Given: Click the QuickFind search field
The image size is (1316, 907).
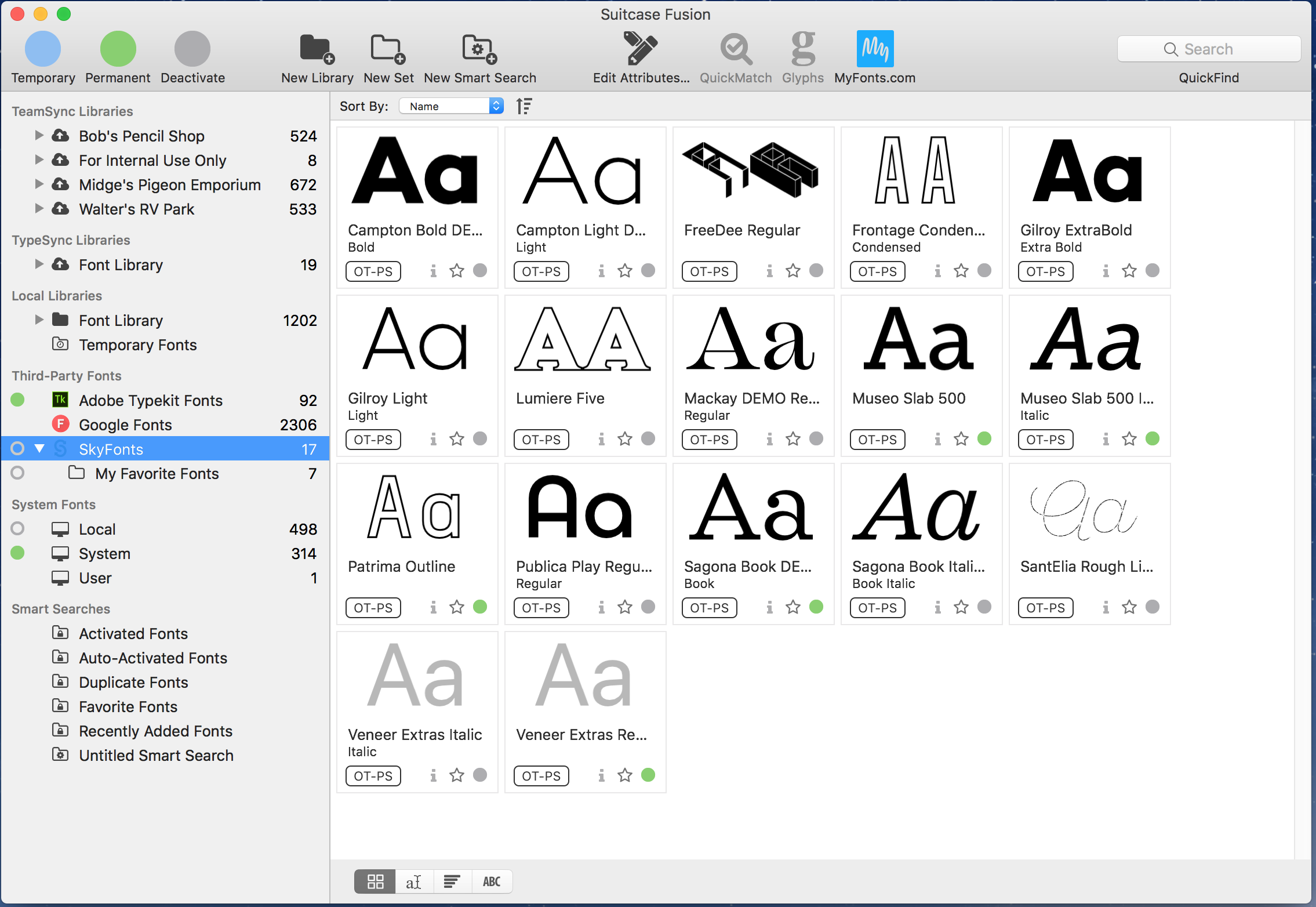Looking at the screenshot, I should coord(1208,49).
